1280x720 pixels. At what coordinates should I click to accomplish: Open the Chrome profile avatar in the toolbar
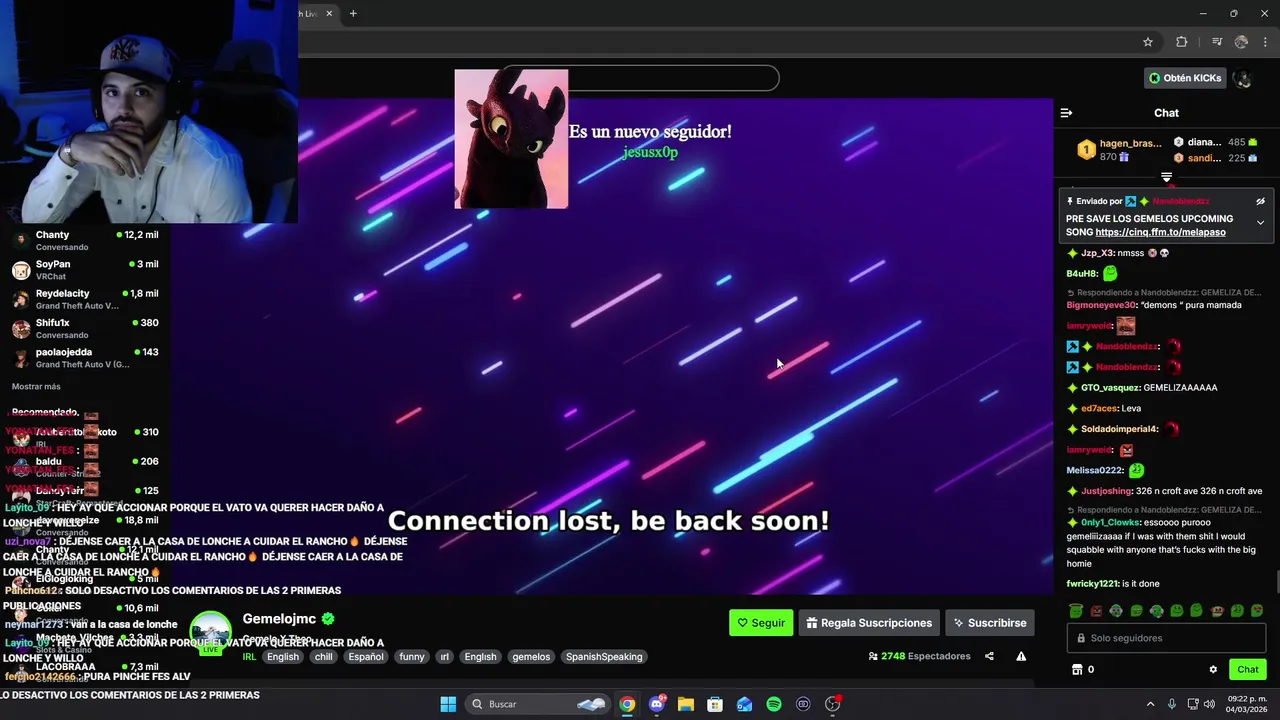[1241, 42]
